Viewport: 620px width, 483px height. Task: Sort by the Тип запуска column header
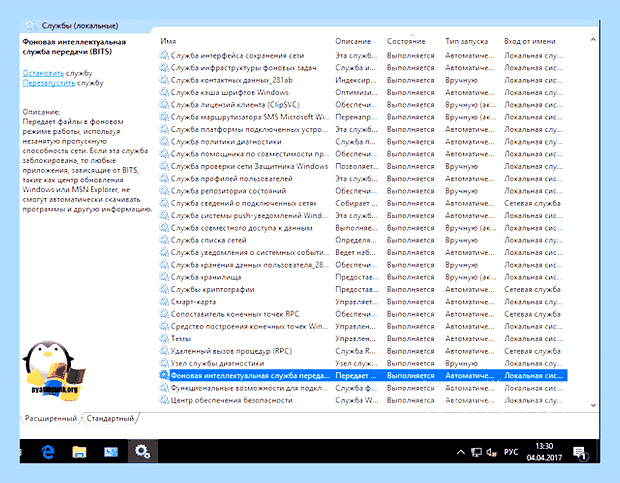467,41
